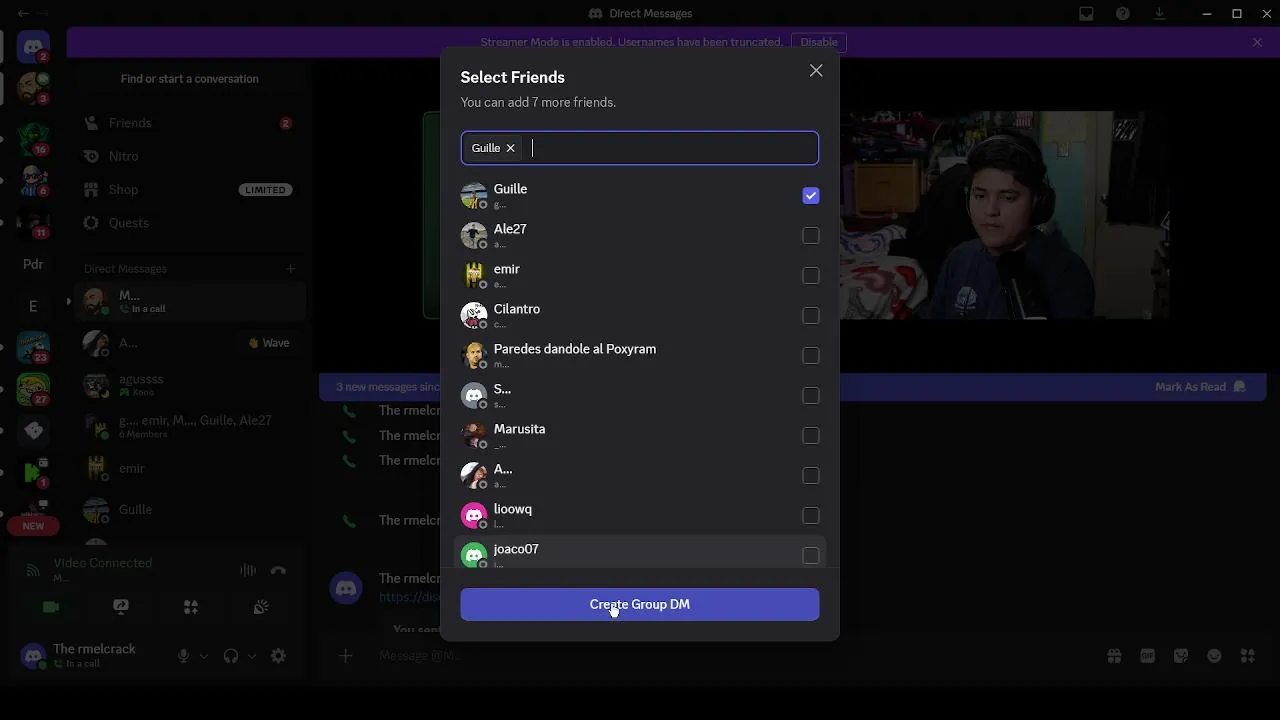Open the sticker picker
The height and width of the screenshot is (720, 1280).
1181,656
